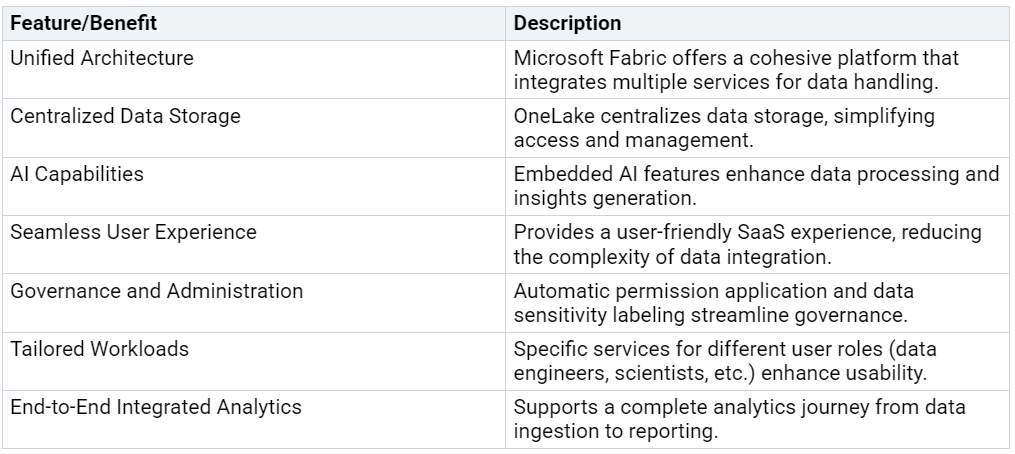Click the phrase 'ingestion to reporting'
Viewport: 1015px width, 454px height.
click(x=616, y=432)
